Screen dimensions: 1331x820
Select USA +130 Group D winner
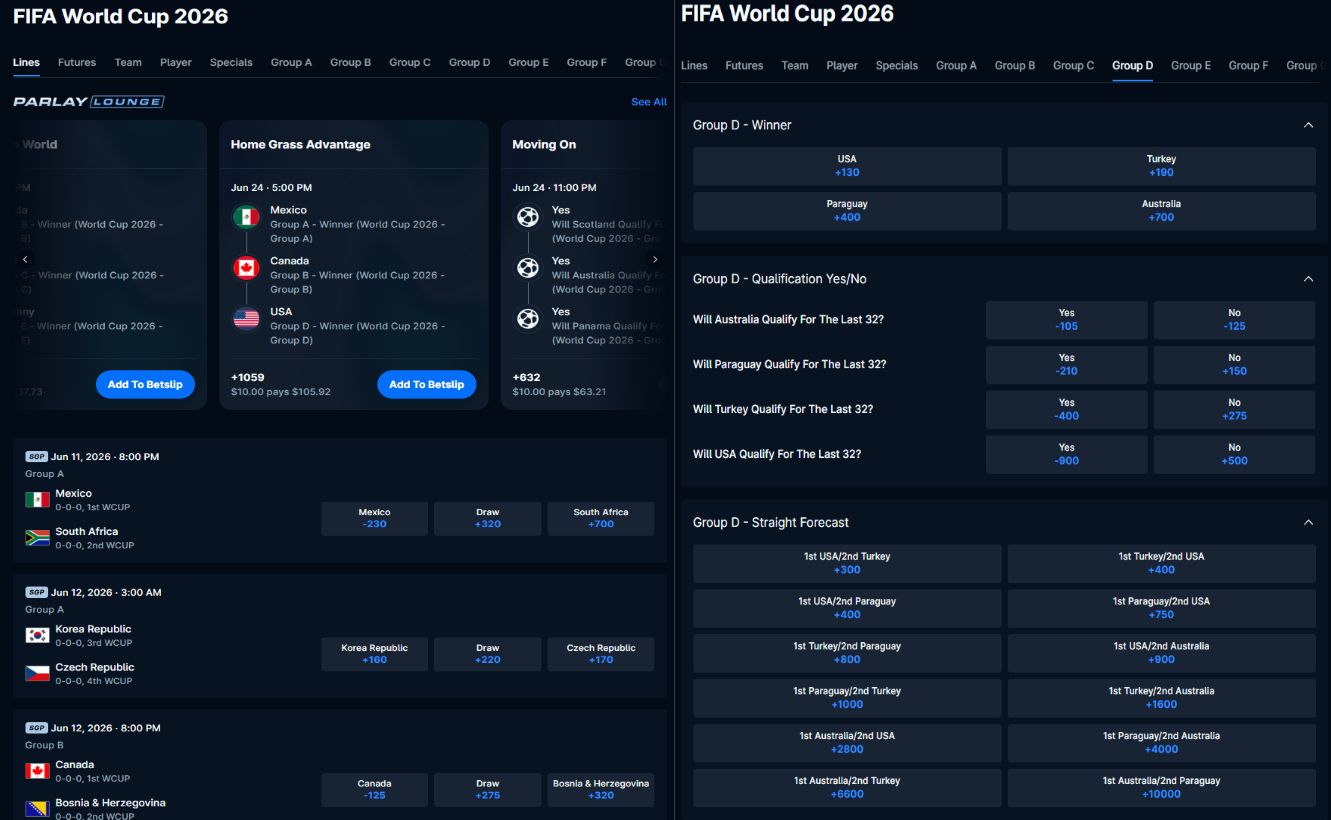847,166
